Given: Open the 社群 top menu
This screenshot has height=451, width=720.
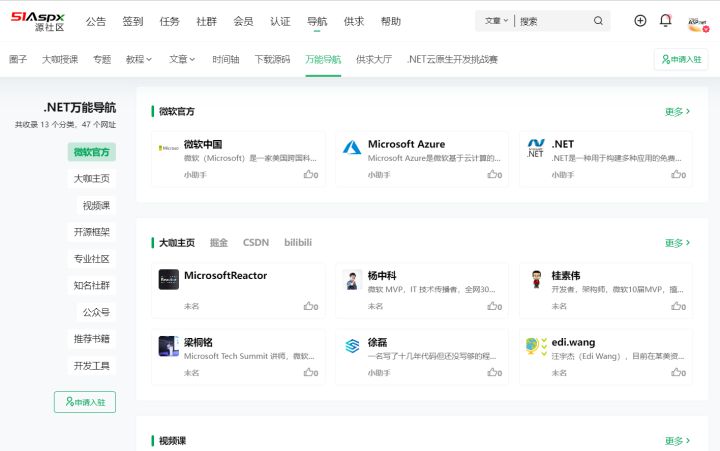Looking at the screenshot, I should click(x=206, y=22).
